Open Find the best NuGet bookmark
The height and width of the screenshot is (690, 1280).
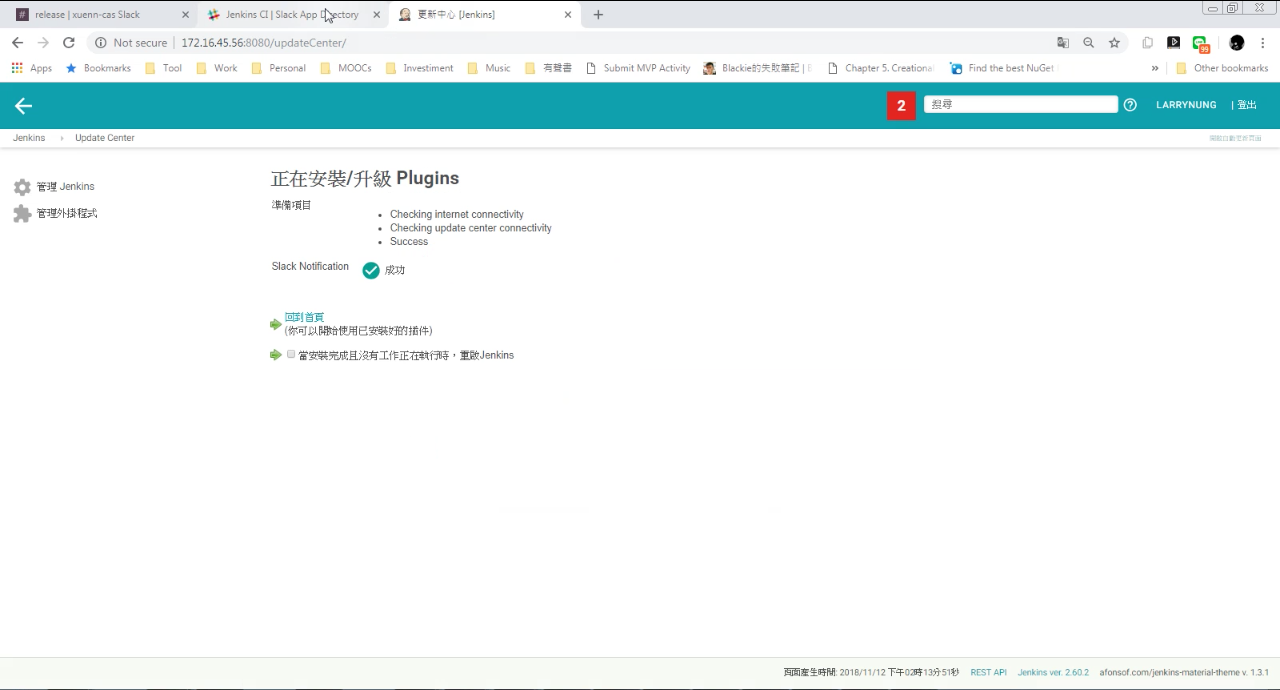click(1002, 68)
